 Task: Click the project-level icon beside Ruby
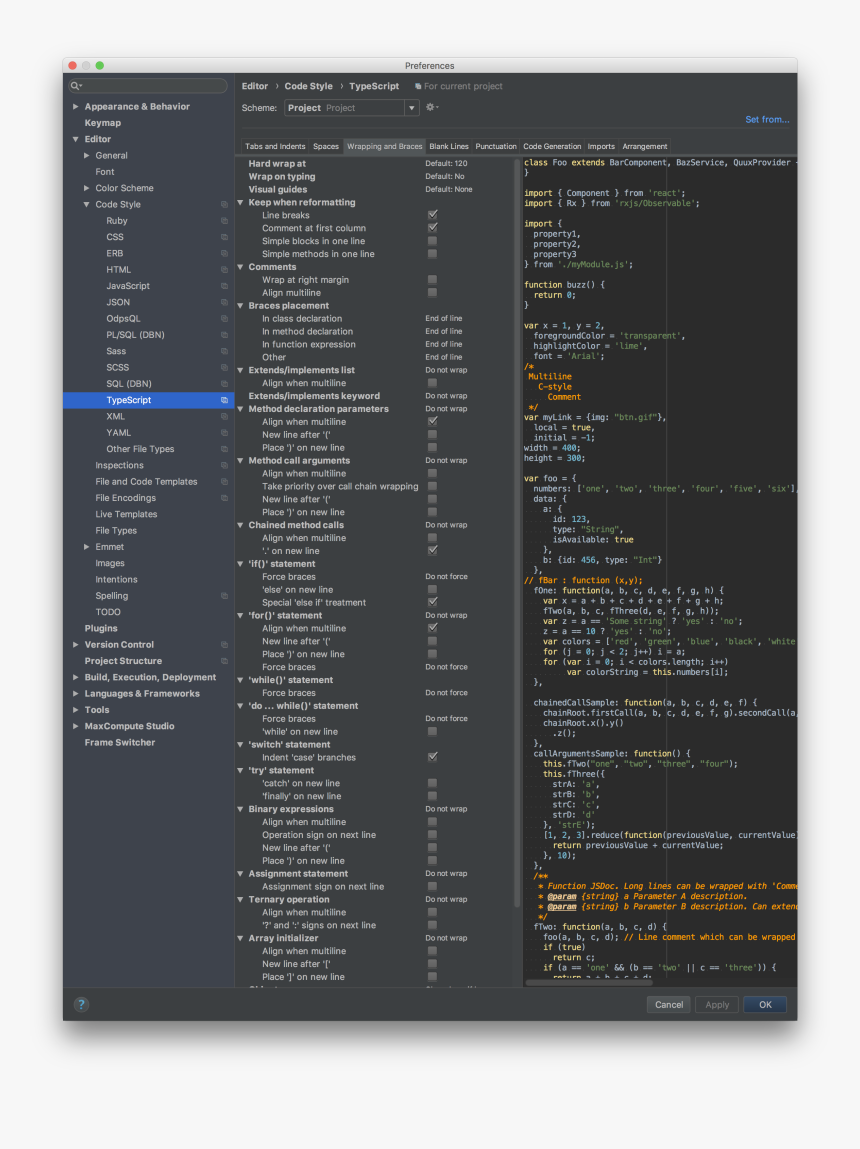[225, 221]
